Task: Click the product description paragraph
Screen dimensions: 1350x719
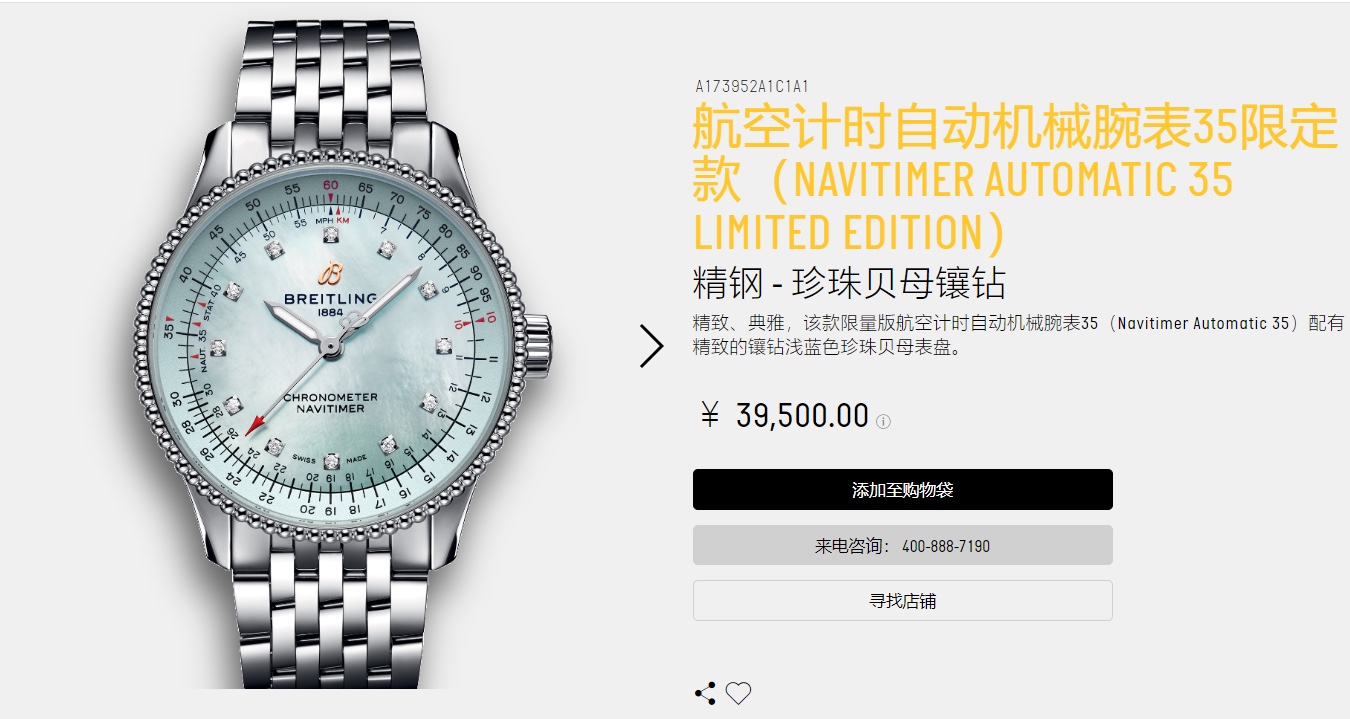Action: [1018, 337]
